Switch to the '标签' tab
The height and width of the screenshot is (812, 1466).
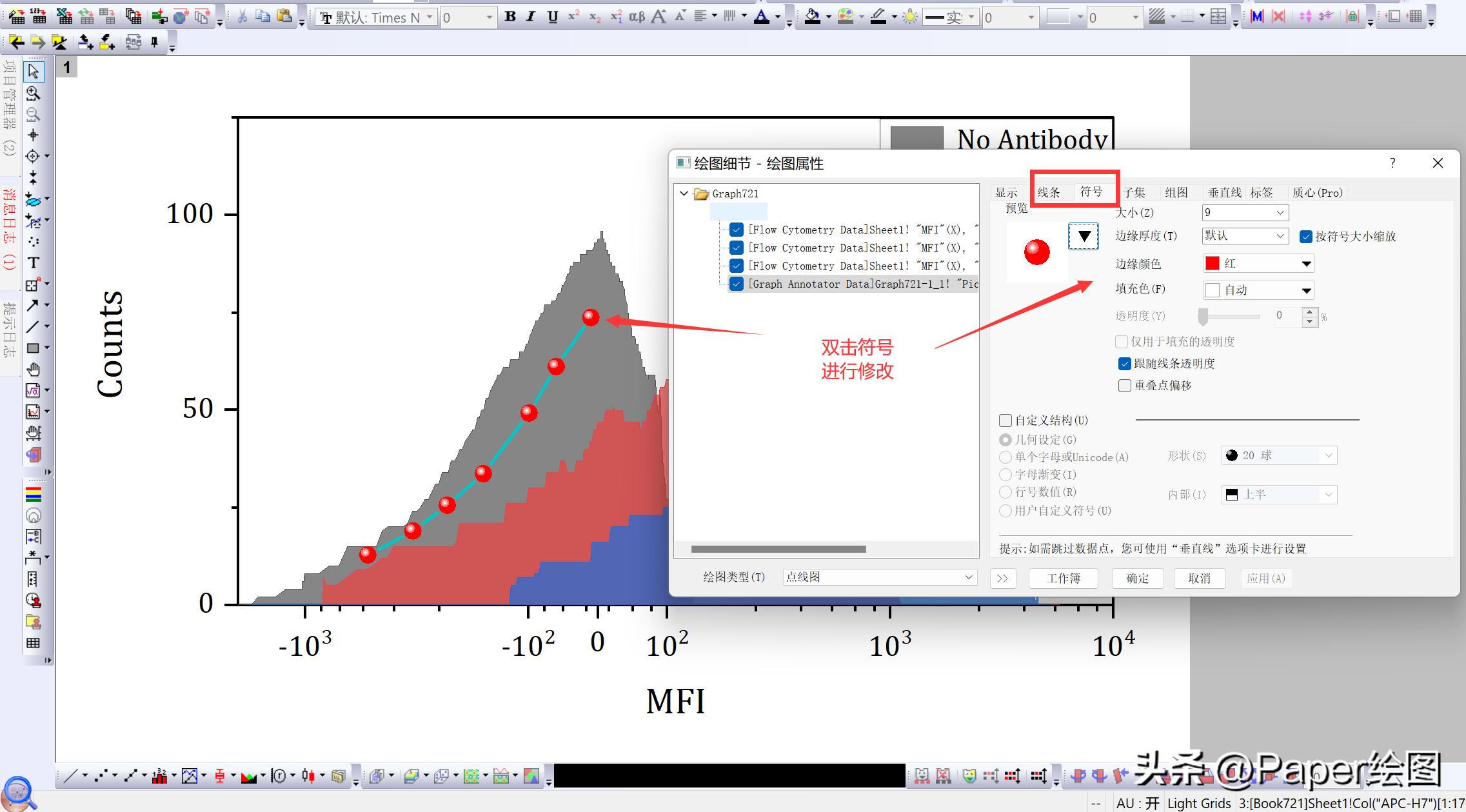coord(1262,193)
